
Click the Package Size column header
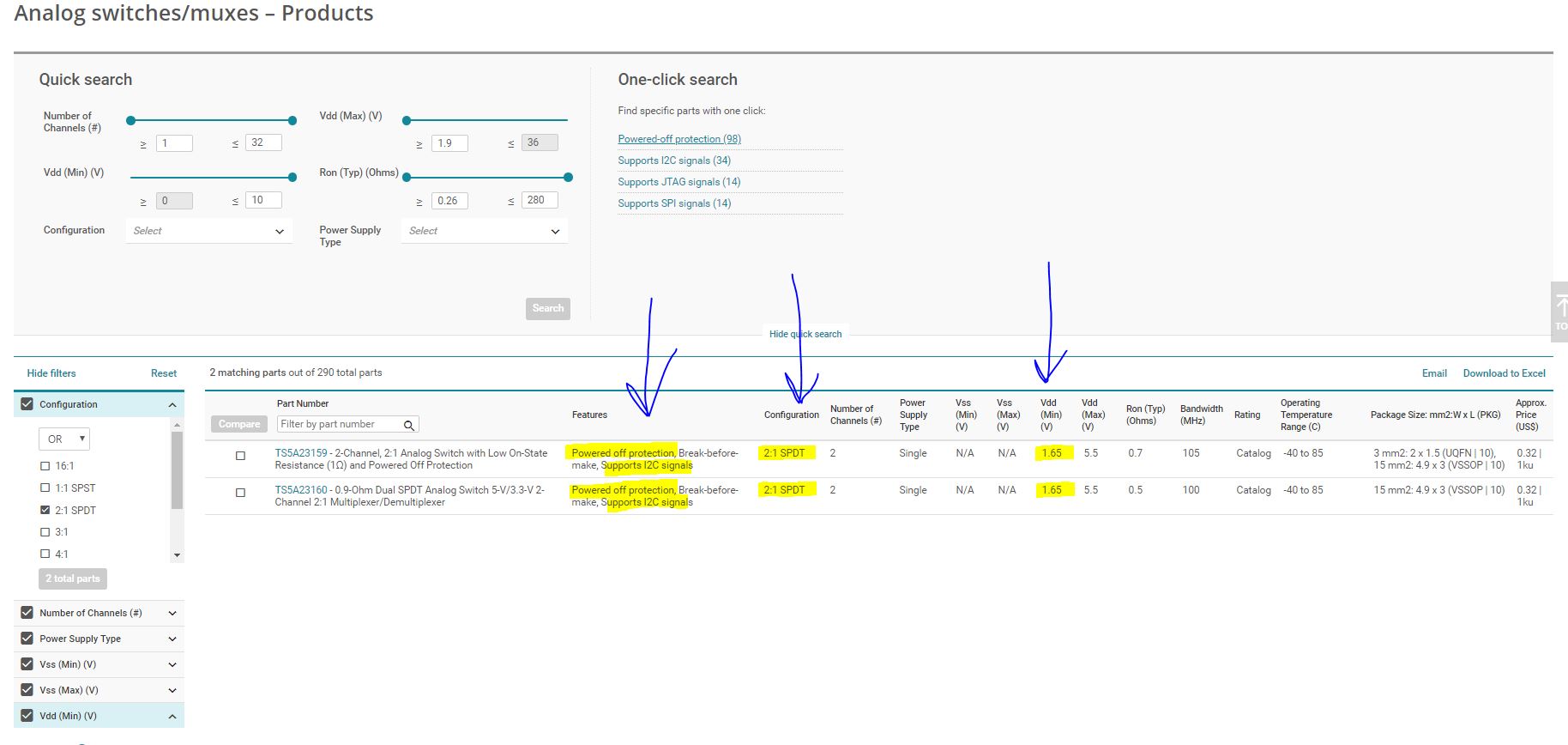(1435, 415)
